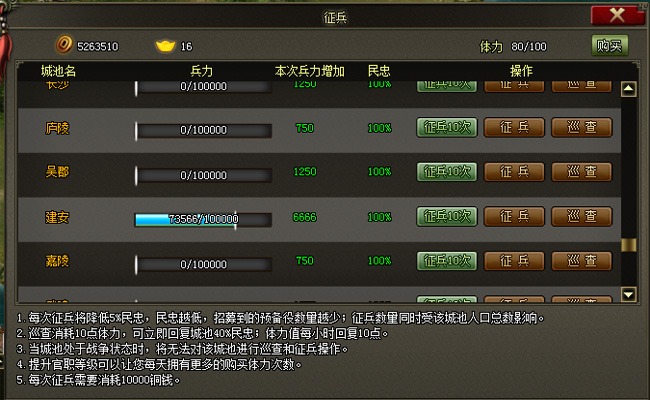The image size is (650, 400).
Task: Buy stamina with the 购买 button
Action: point(609,46)
